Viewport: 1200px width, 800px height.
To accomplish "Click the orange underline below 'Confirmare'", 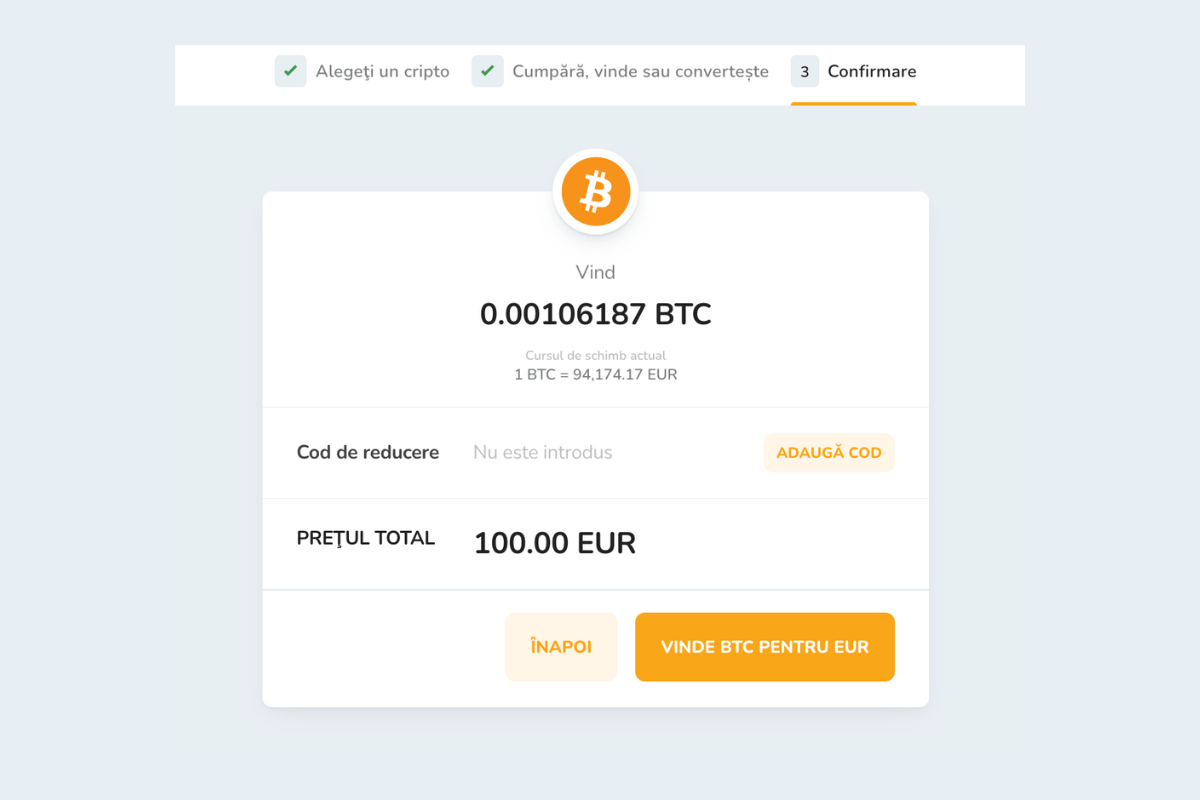I will pyautogui.click(x=853, y=102).
